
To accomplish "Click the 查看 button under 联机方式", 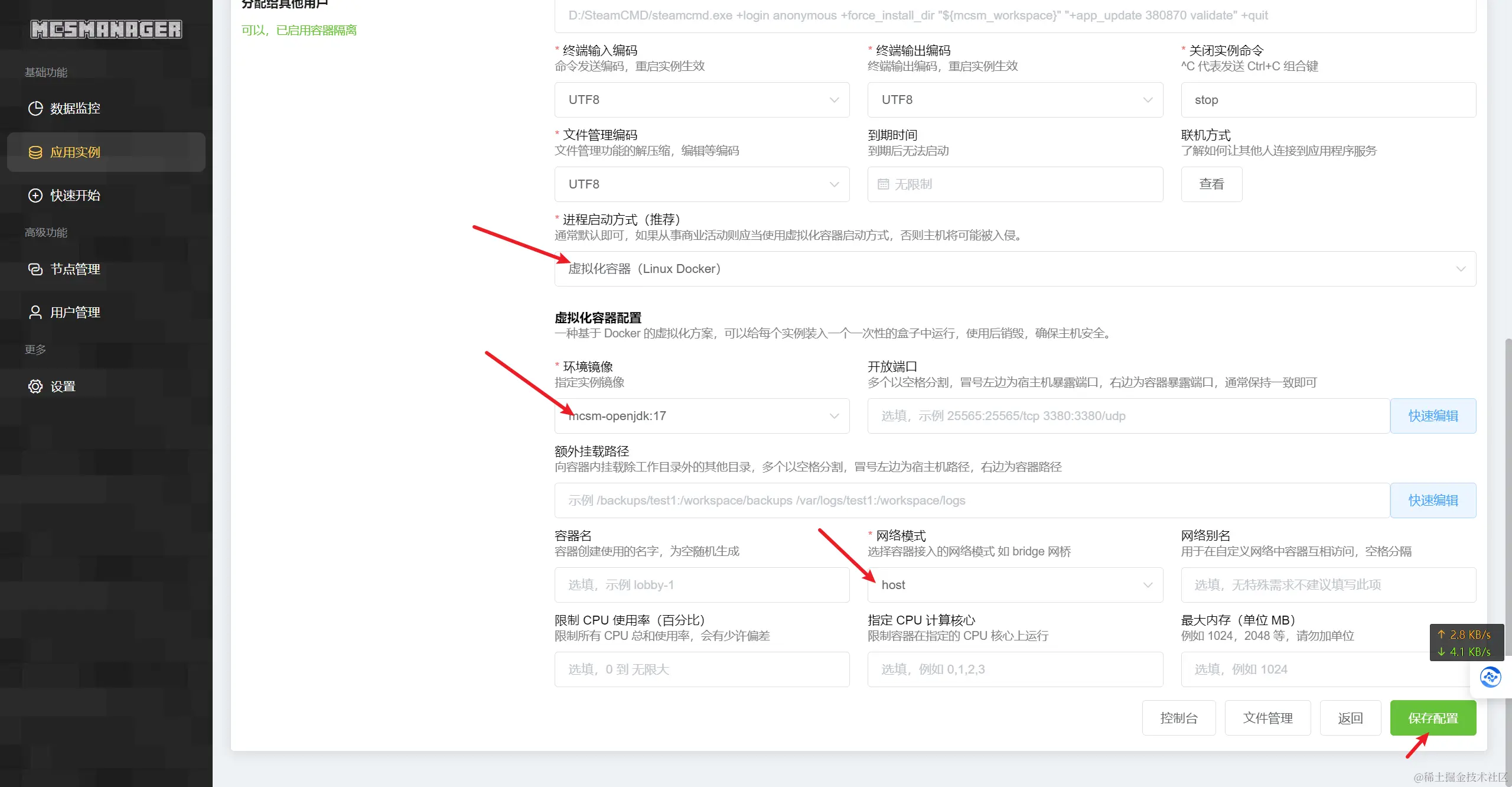I will [1211, 184].
